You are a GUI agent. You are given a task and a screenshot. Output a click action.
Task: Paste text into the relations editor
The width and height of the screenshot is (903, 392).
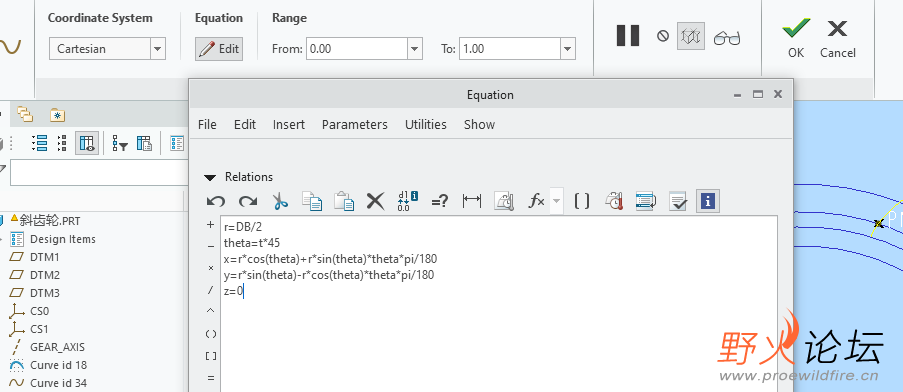[344, 201]
